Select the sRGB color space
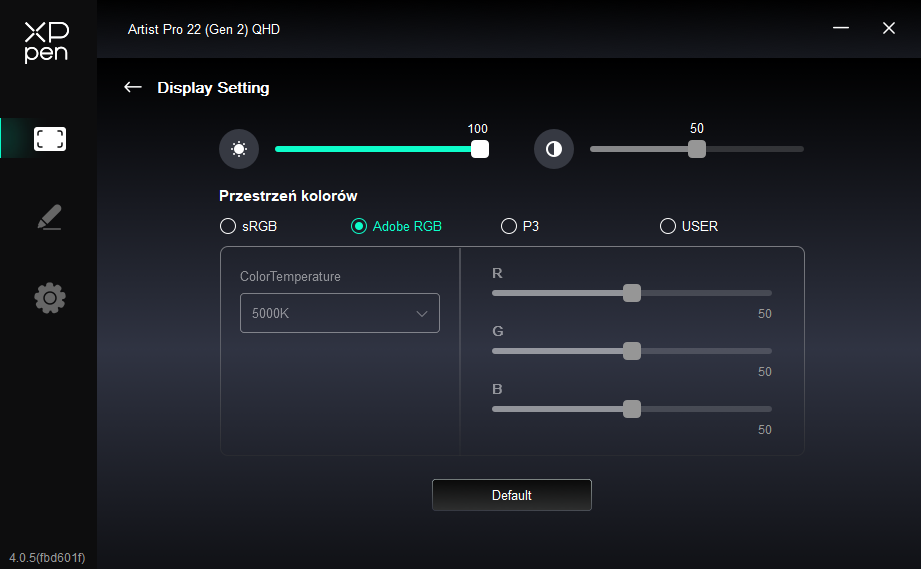The width and height of the screenshot is (921, 569). (228, 226)
